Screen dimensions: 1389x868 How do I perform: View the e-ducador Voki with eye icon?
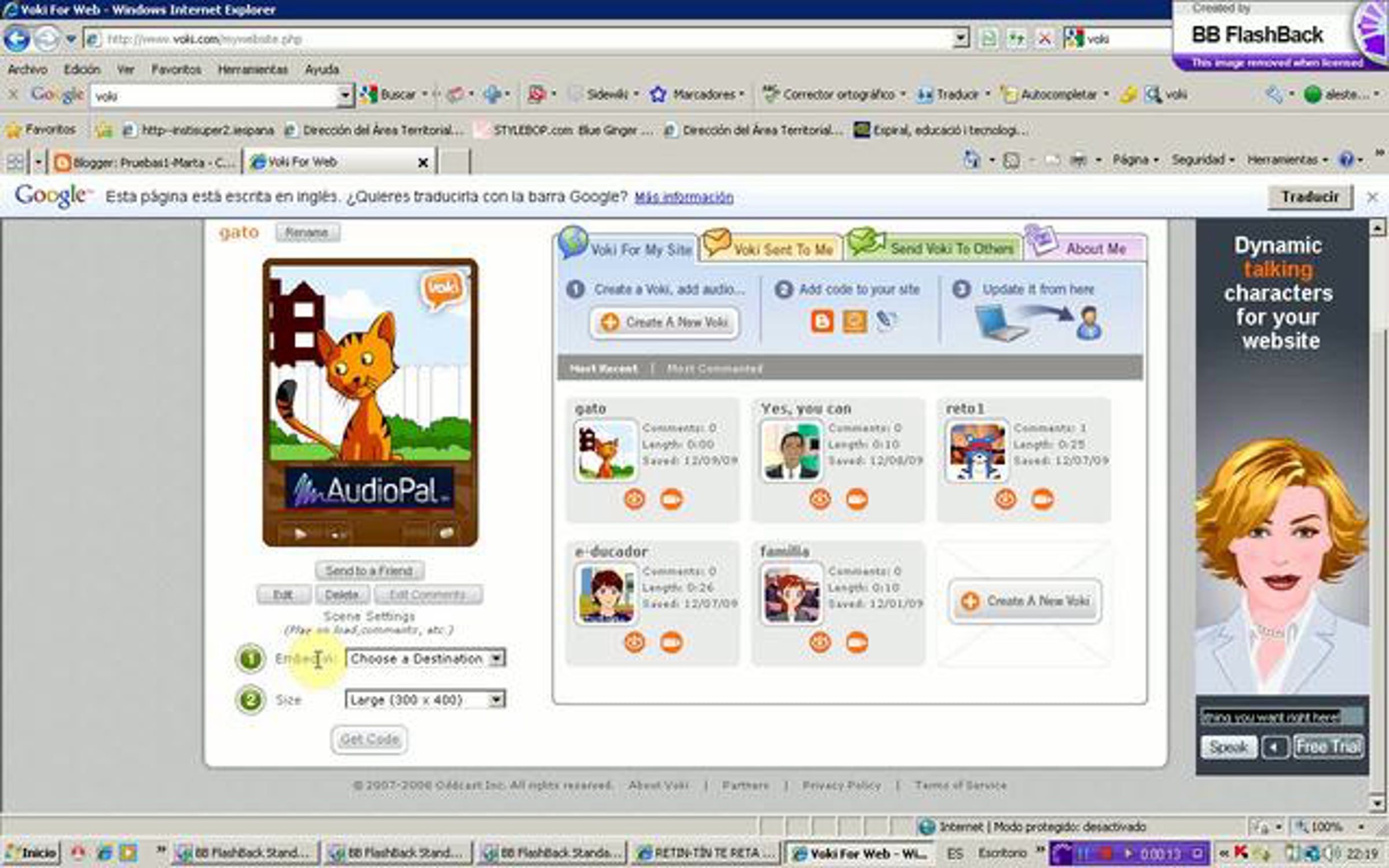pyautogui.click(x=635, y=642)
